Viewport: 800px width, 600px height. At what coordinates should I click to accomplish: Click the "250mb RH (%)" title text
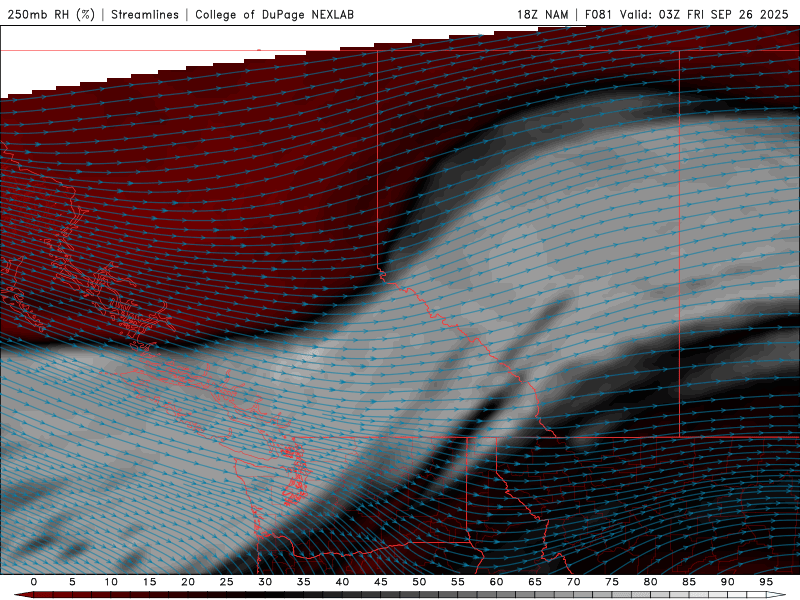52,15
